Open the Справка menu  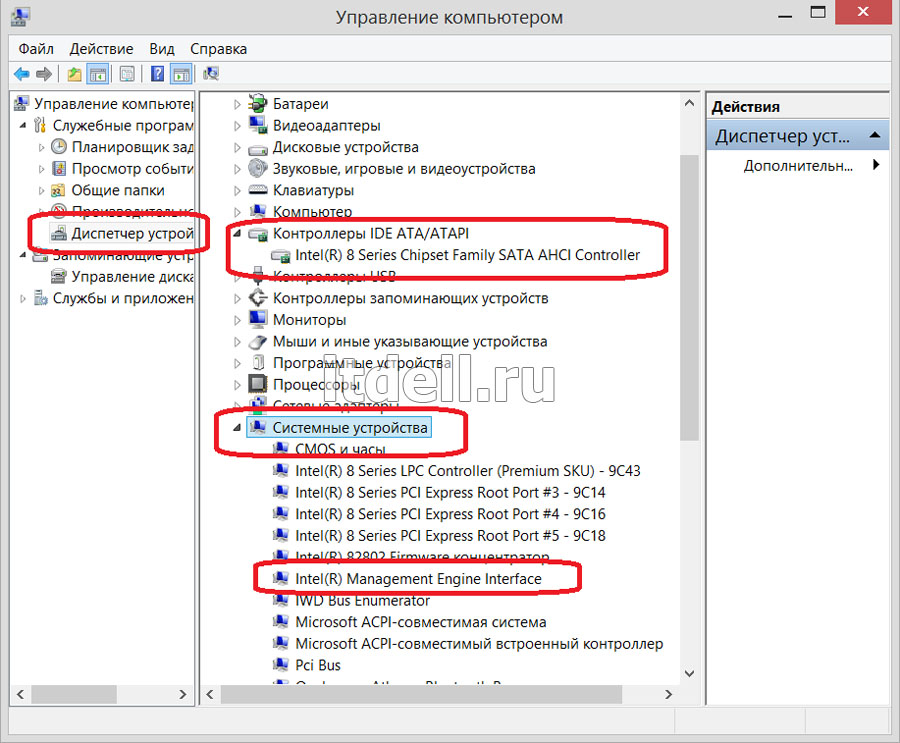tap(219, 49)
